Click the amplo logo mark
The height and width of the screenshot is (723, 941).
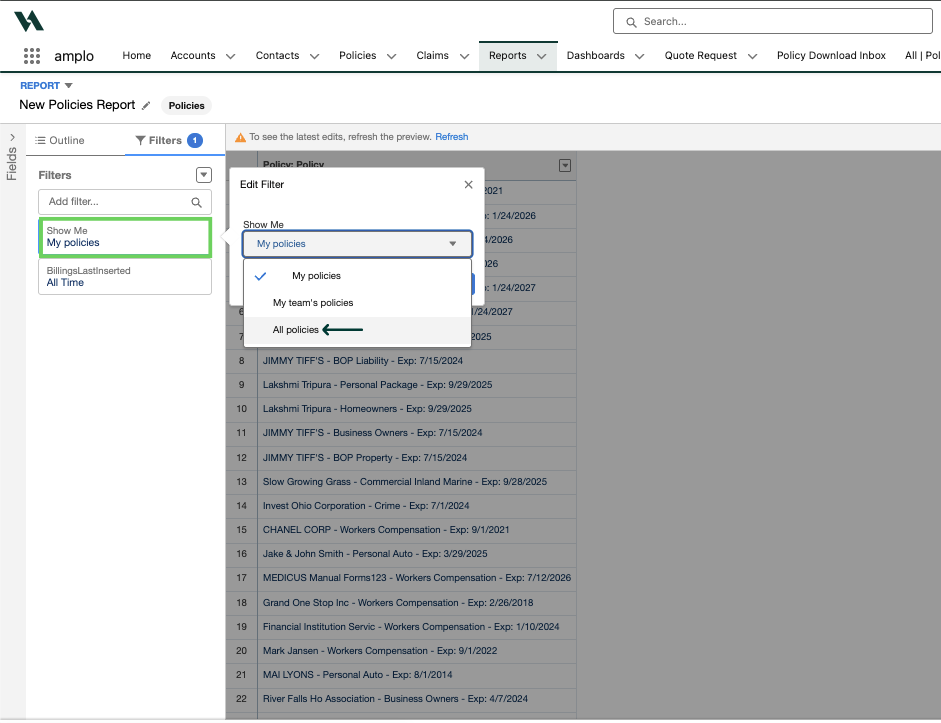tap(29, 21)
